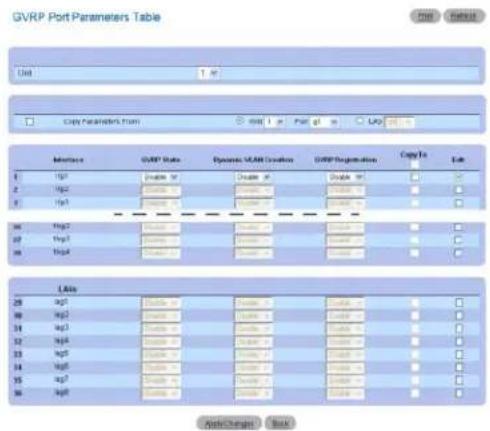Open the Unit dropdown next to Port
490x431 pixels.
point(274,122)
